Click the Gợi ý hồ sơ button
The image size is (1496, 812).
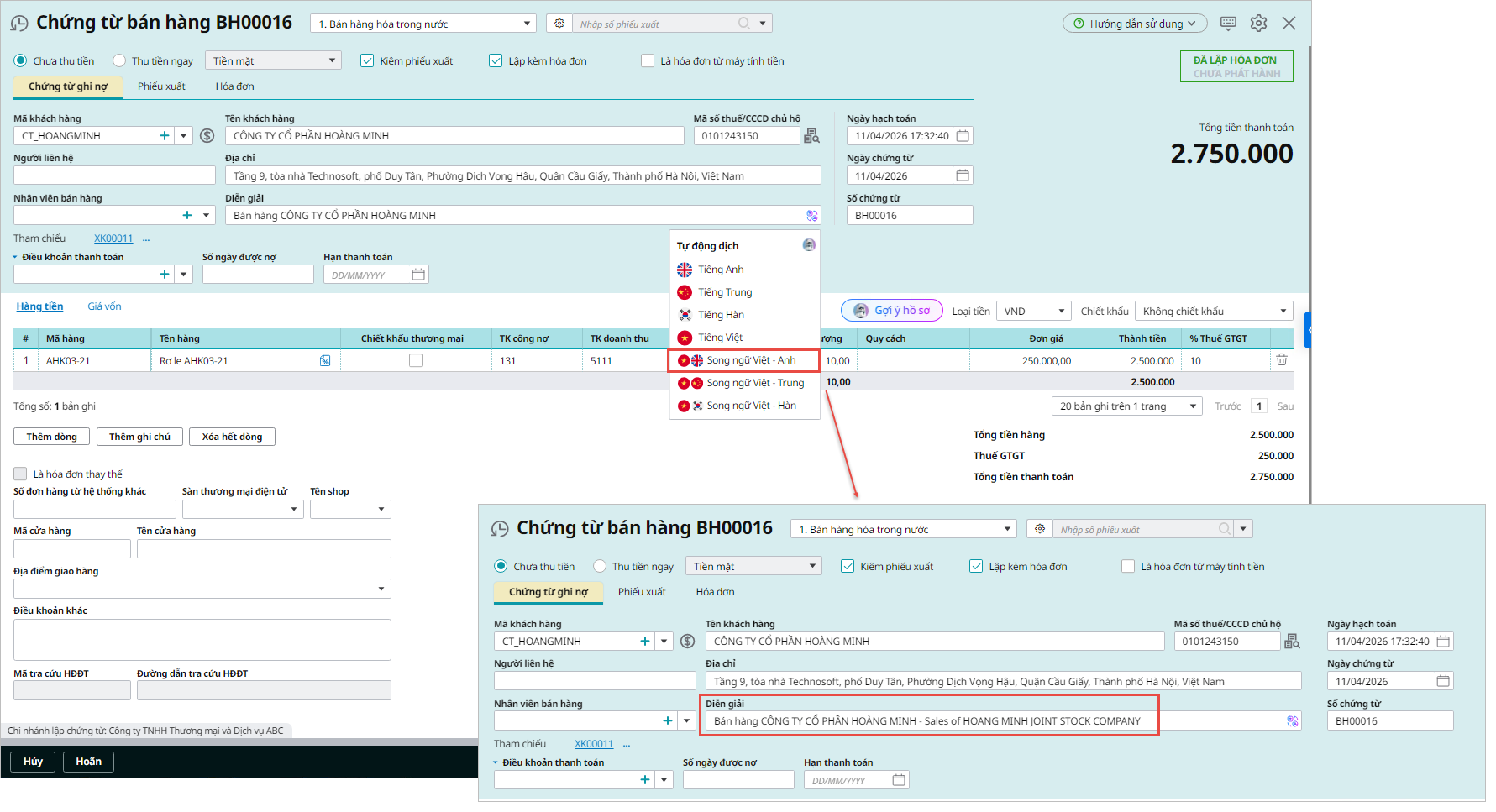click(892, 311)
